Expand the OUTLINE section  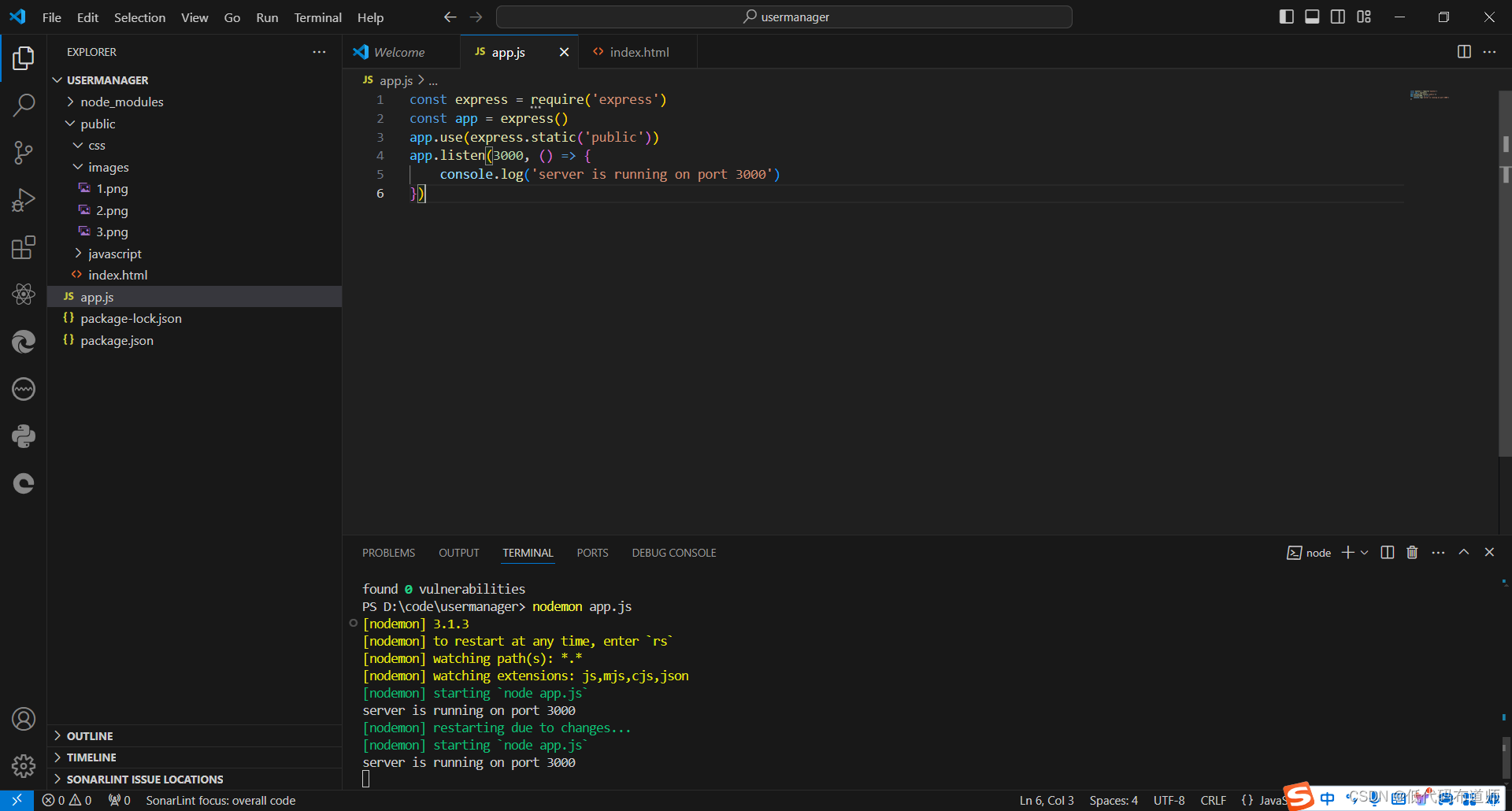pyautogui.click(x=195, y=736)
